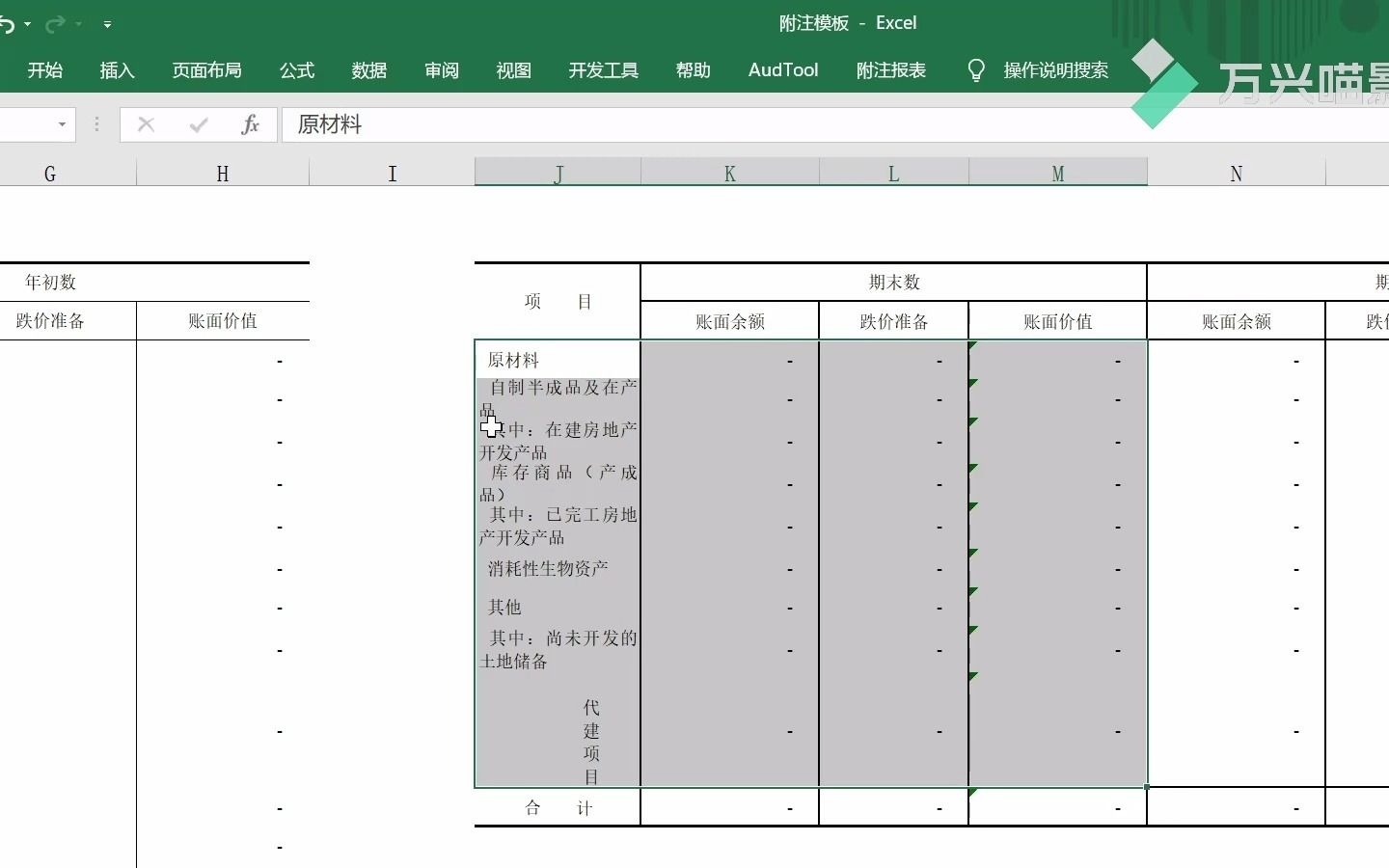1389x868 pixels.
Task: Click the 操作说明搜索 search box
Action: point(1056,70)
